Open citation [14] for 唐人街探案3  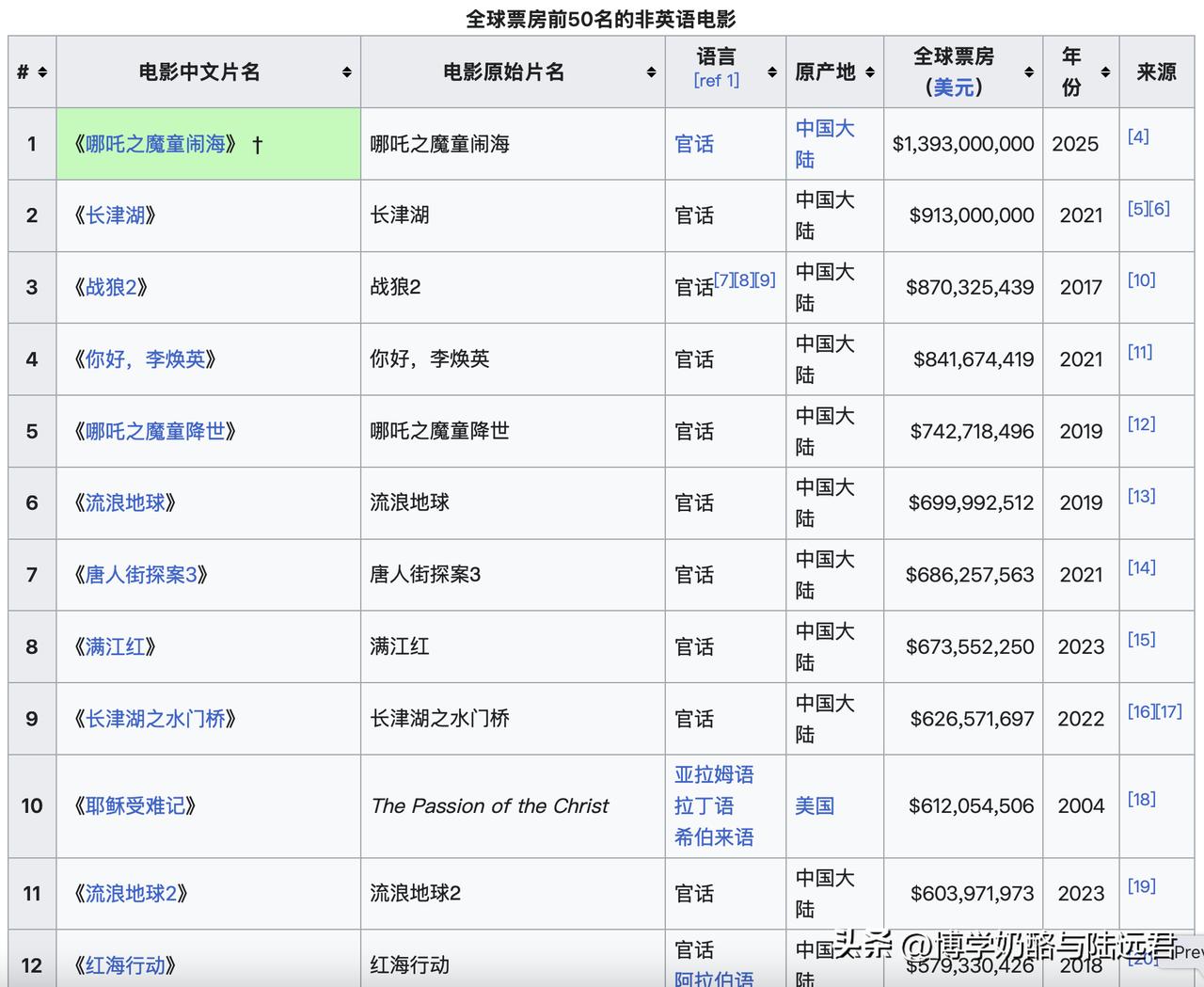pyautogui.click(x=1142, y=567)
